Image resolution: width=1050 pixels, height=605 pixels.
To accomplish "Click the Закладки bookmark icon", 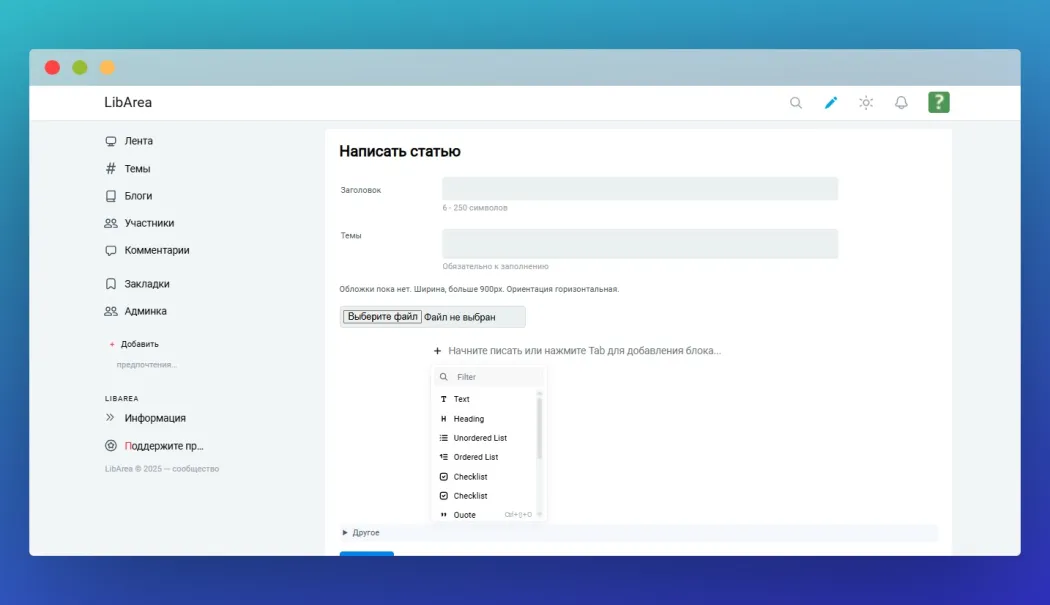I will point(110,283).
